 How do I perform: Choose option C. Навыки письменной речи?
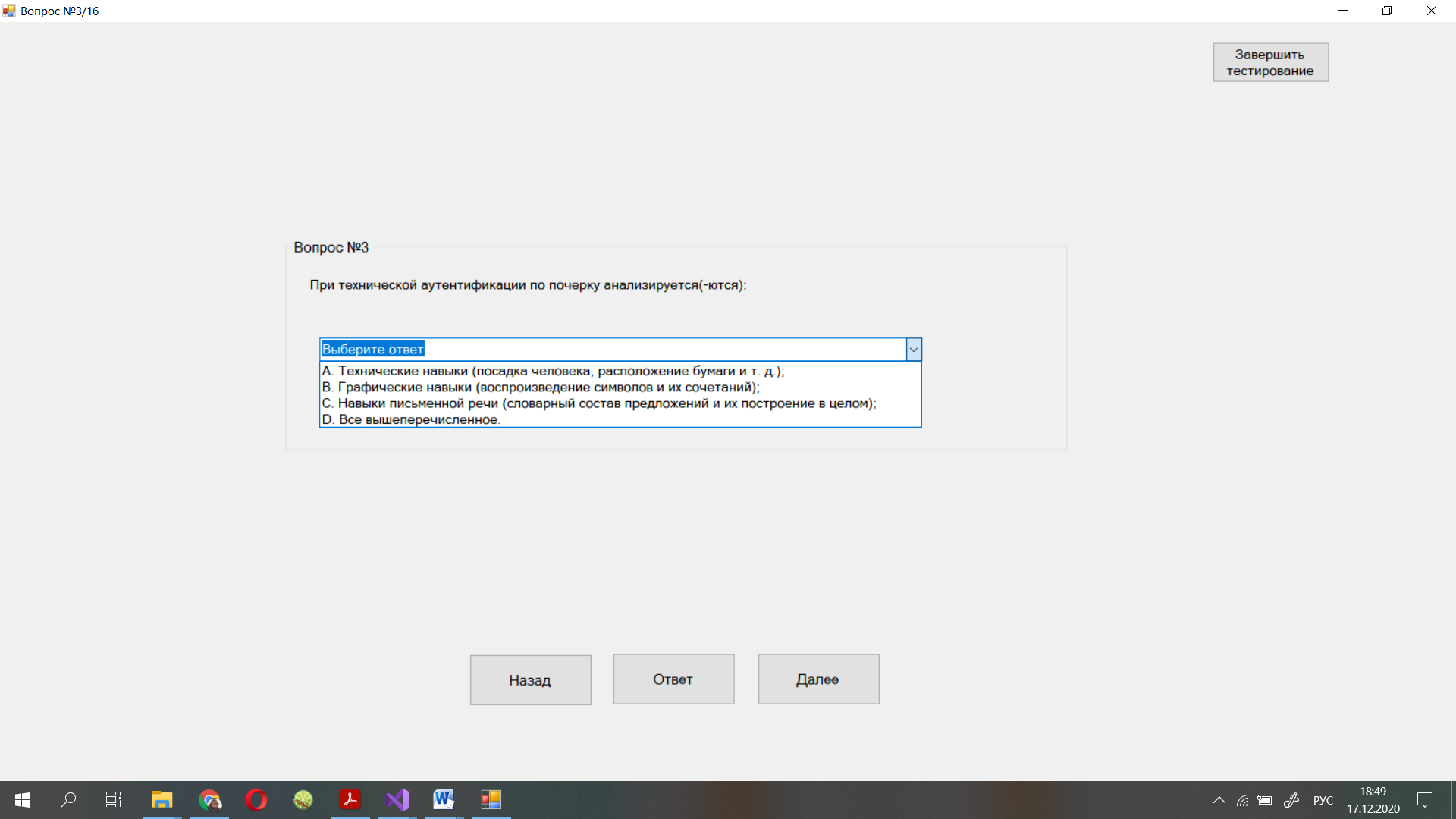(x=620, y=403)
